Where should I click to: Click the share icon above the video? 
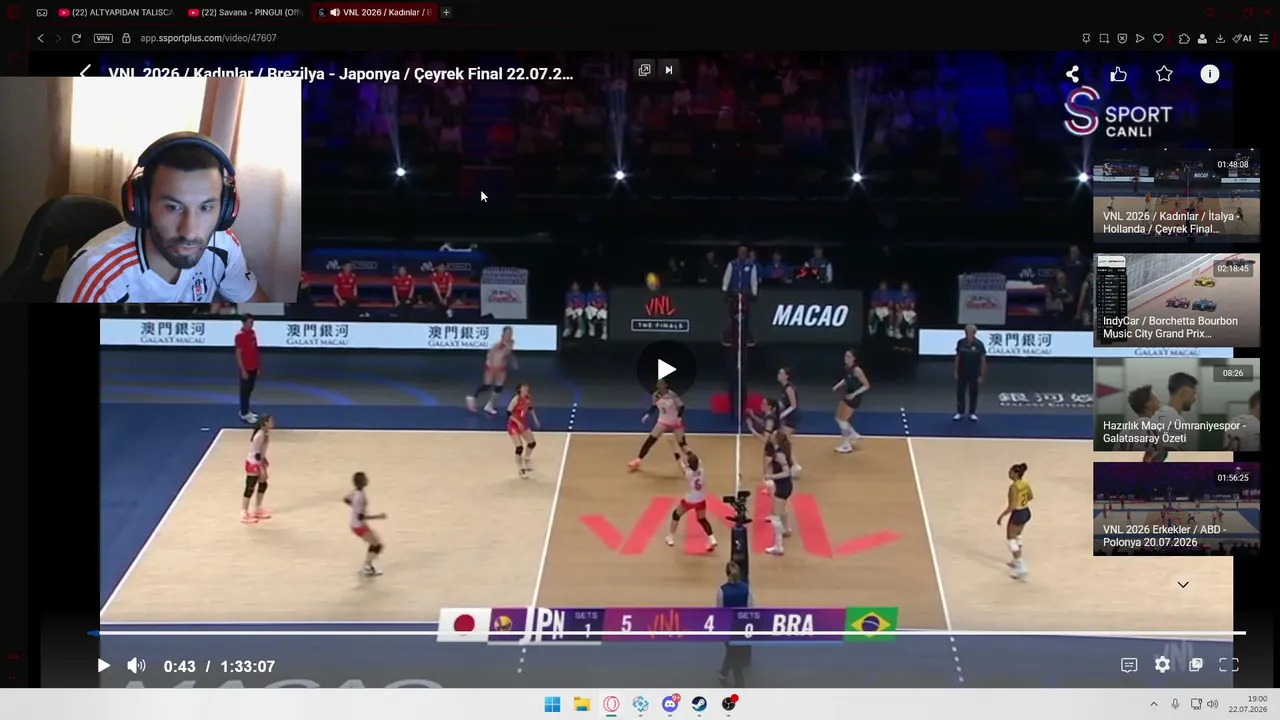point(1072,74)
